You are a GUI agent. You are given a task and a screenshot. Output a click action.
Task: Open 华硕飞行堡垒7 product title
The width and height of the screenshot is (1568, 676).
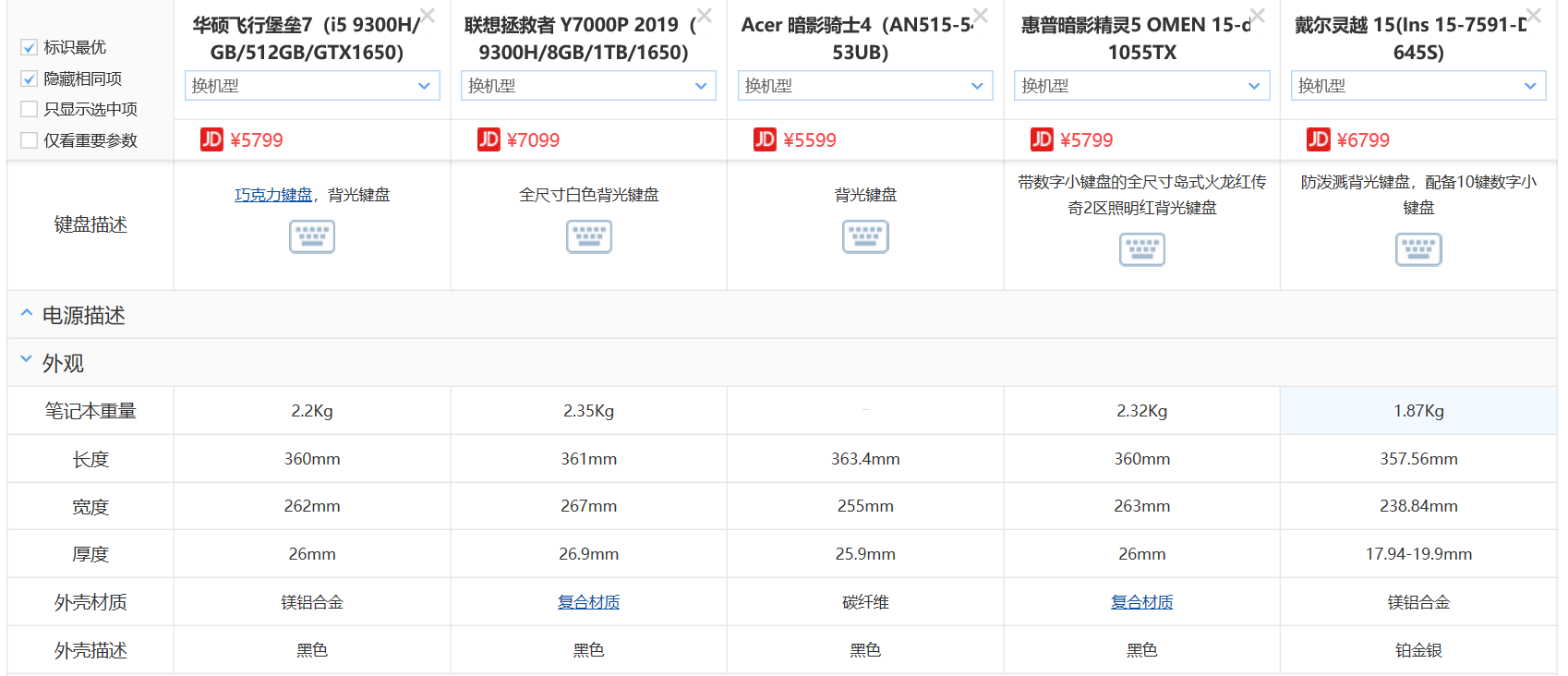tap(307, 39)
